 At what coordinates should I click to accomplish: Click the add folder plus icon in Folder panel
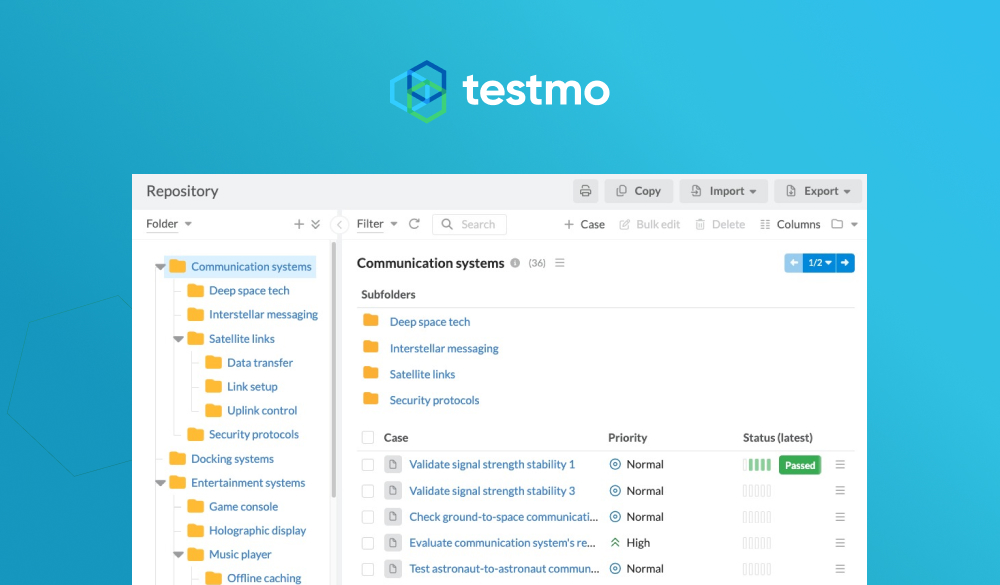(x=300, y=224)
